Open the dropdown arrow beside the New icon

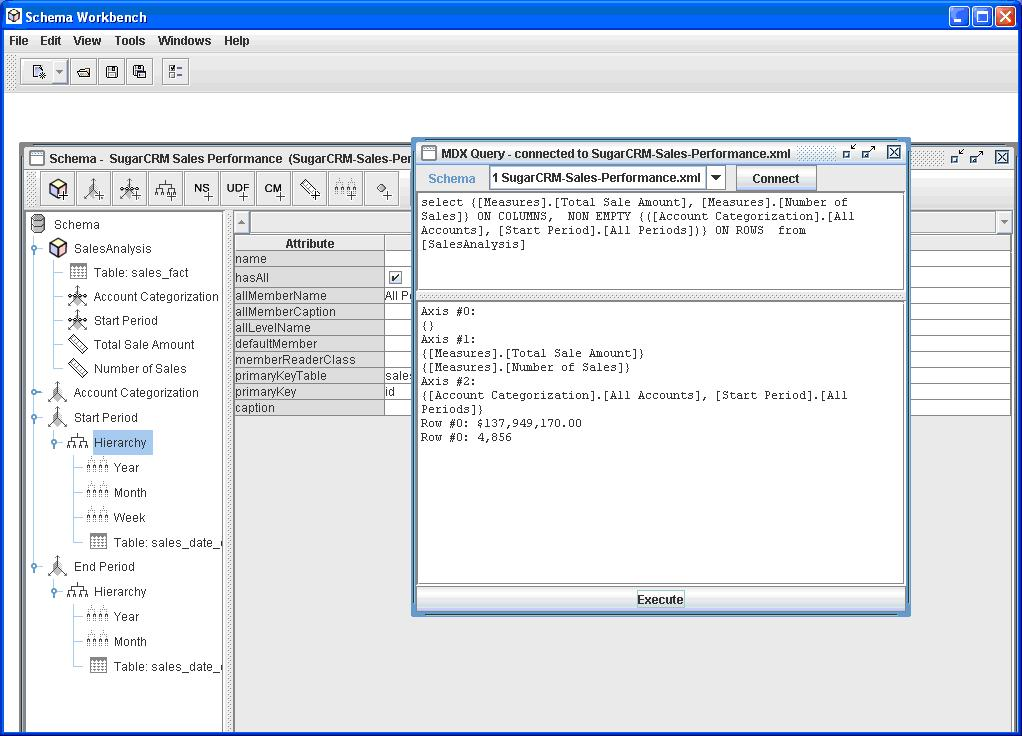tap(60, 72)
